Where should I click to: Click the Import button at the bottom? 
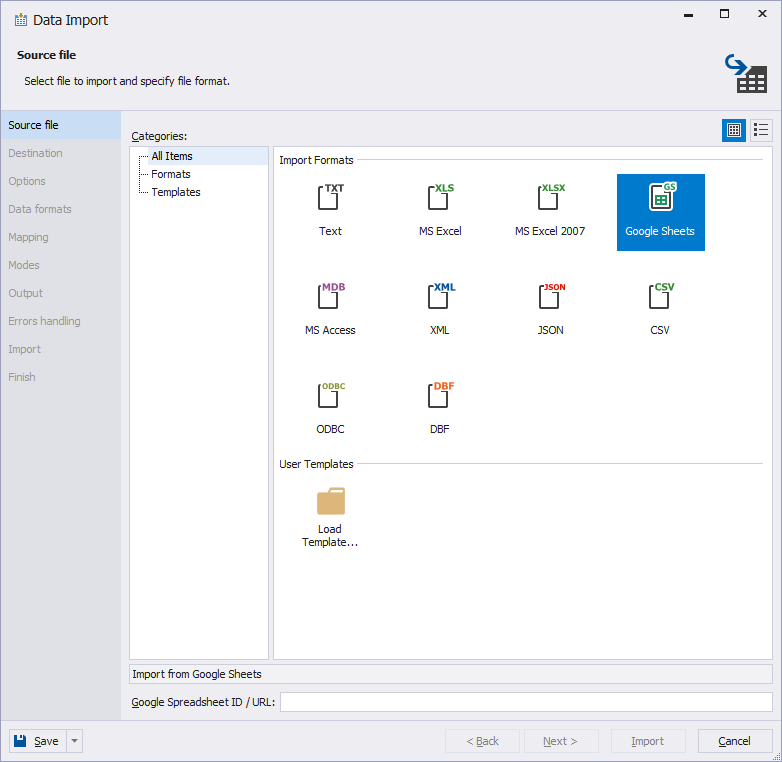tap(648, 741)
